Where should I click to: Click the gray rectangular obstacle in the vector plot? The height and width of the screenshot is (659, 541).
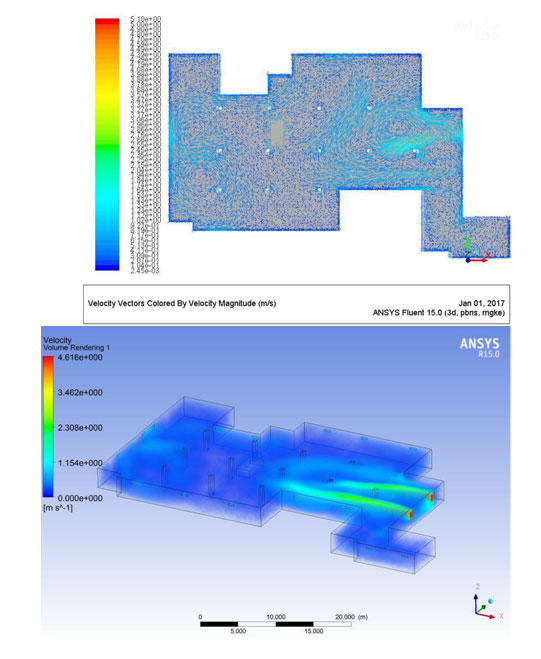pyautogui.click(x=277, y=133)
